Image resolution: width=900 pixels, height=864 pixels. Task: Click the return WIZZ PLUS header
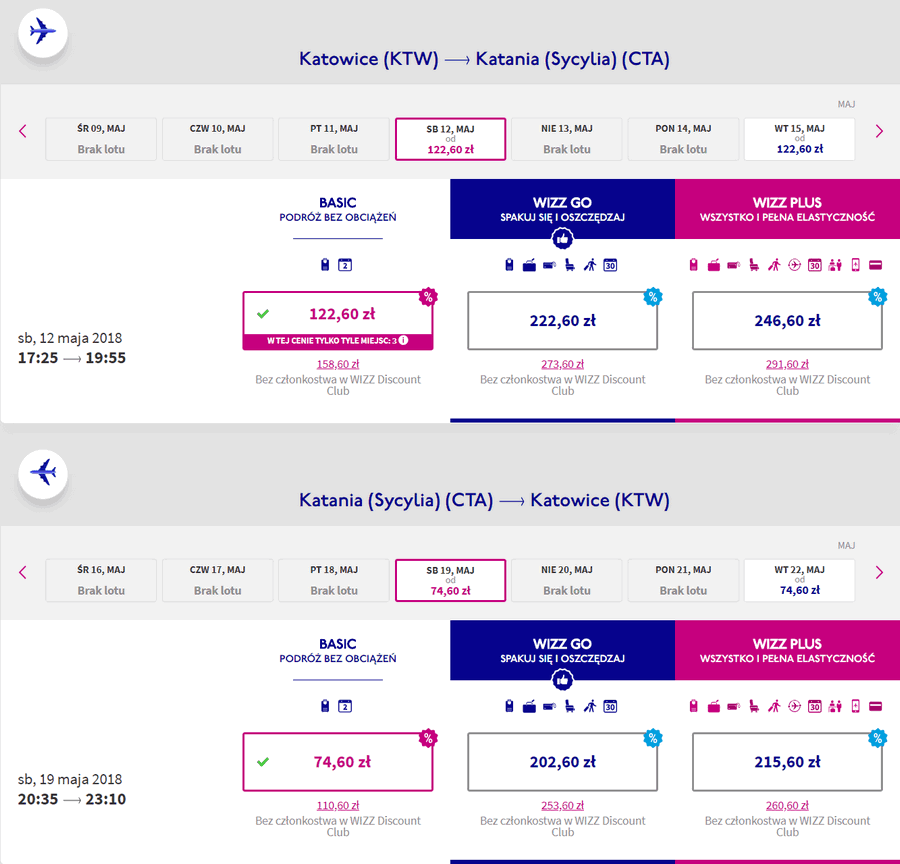pos(788,650)
